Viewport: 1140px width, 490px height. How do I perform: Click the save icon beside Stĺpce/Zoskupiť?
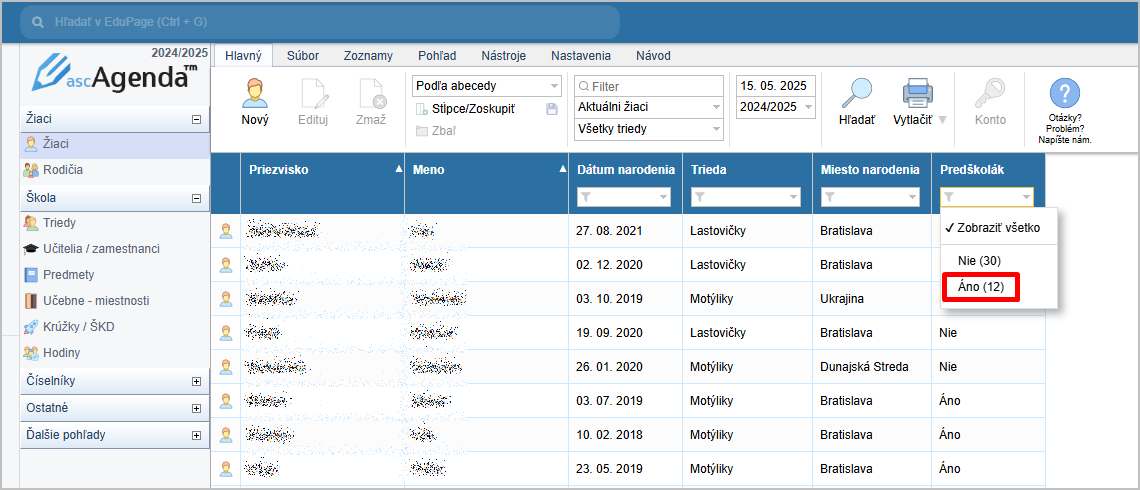pos(551,109)
